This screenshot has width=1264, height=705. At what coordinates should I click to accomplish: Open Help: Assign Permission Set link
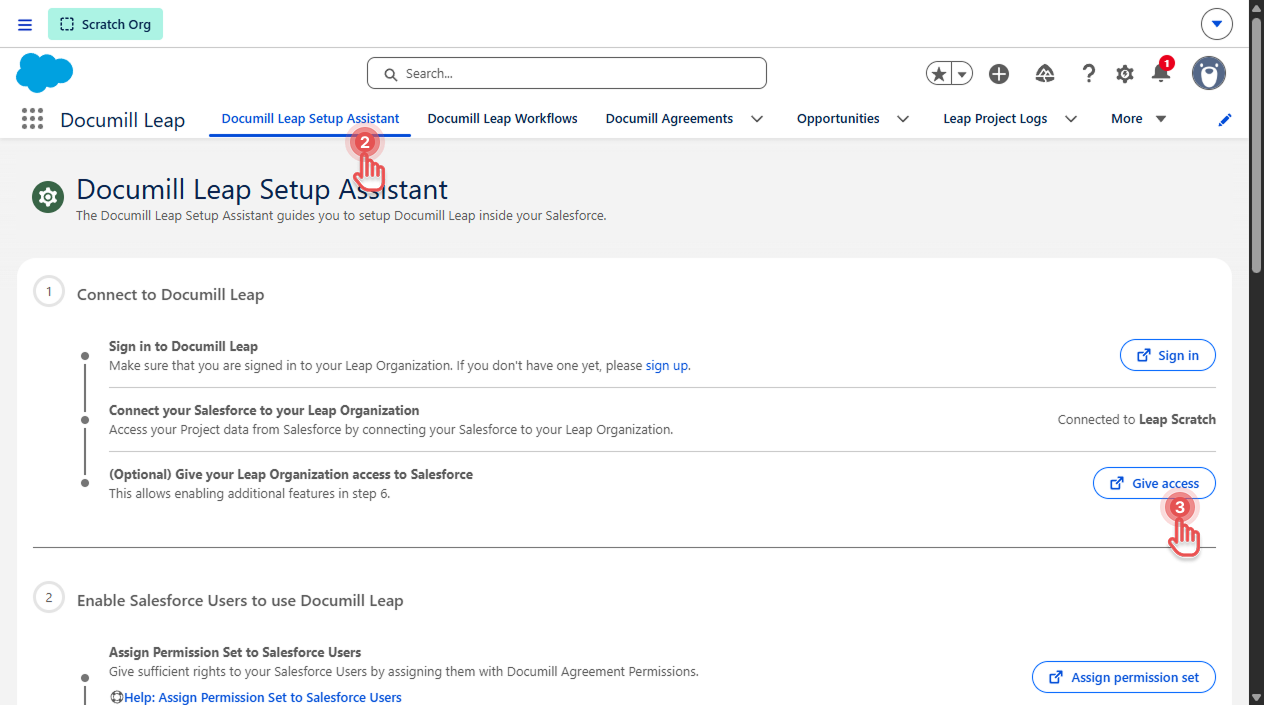[x=263, y=697]
